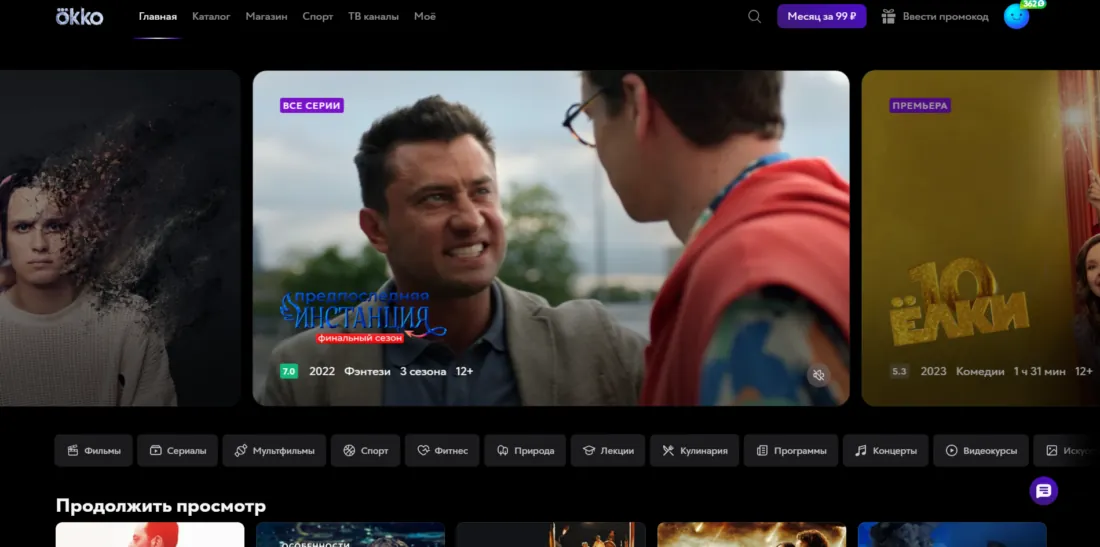Open search with the magnifier icon
1100x547 pixels.
pyautogui.click(x=754, y=16)
